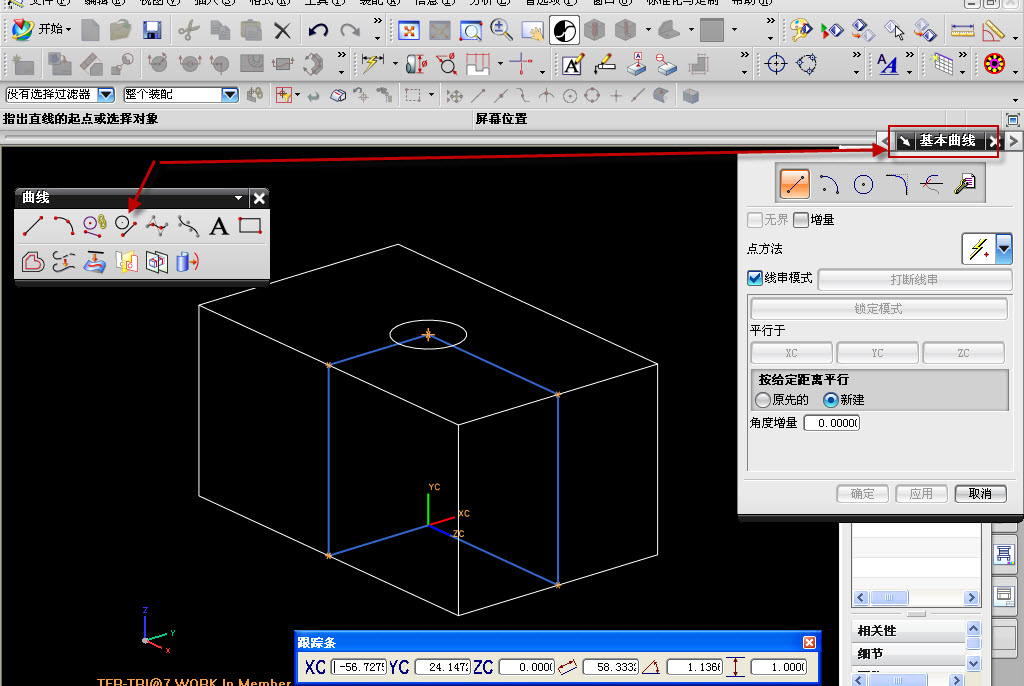The image size is (1024, 686).
Task: Click the ZC parallel button
Action: [963, 353]
